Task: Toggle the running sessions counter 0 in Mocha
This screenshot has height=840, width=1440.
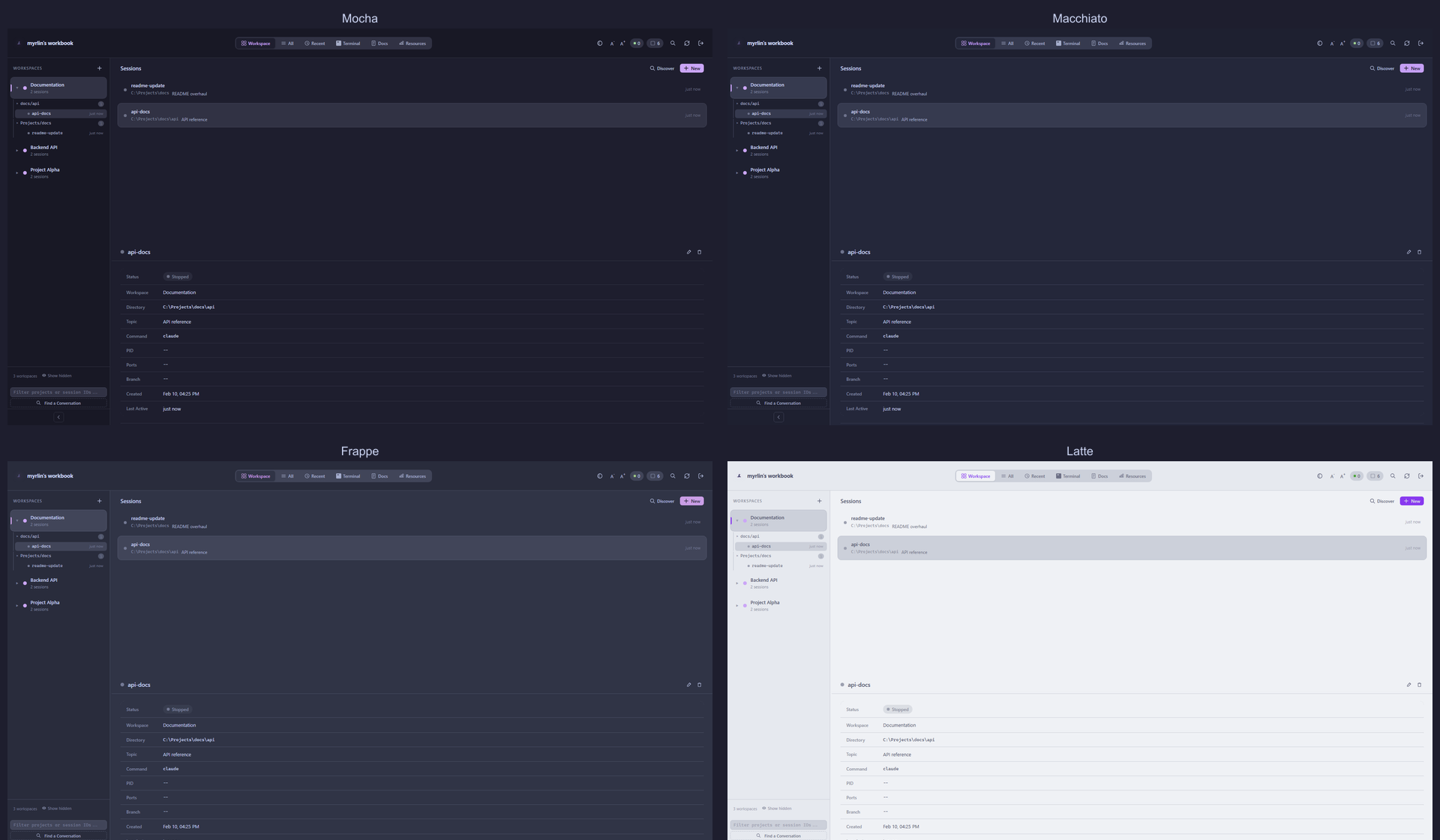Action: (x=637, y=43)
